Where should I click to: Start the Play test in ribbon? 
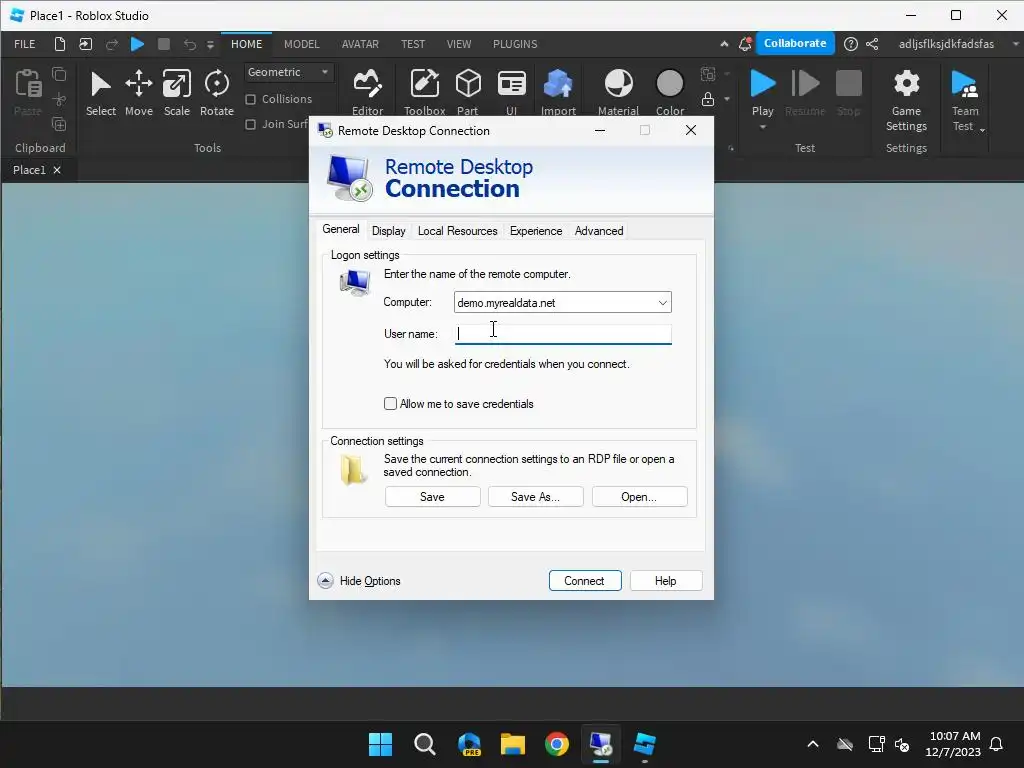tap(763, 85)
